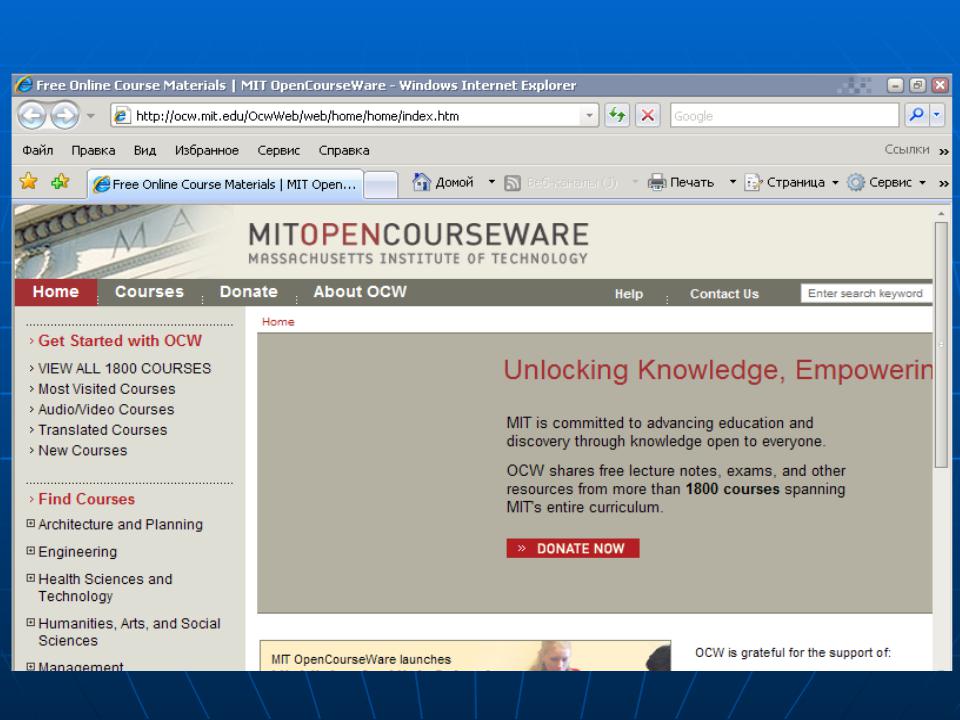Click the Домой home icon
Screen dimensions: 960x720
click(x=422, y=182)
